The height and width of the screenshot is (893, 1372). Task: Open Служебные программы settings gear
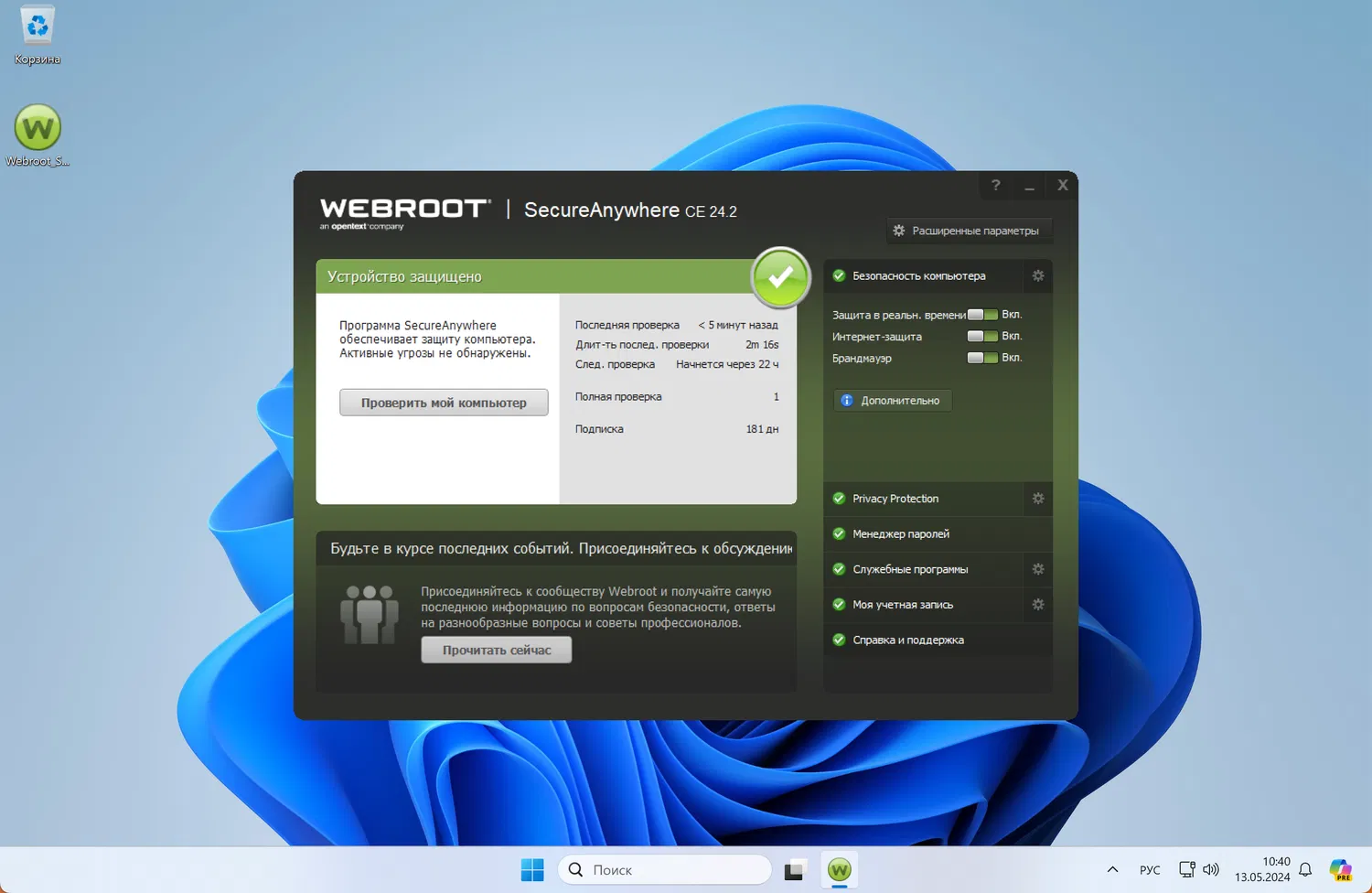[1037, 568]
